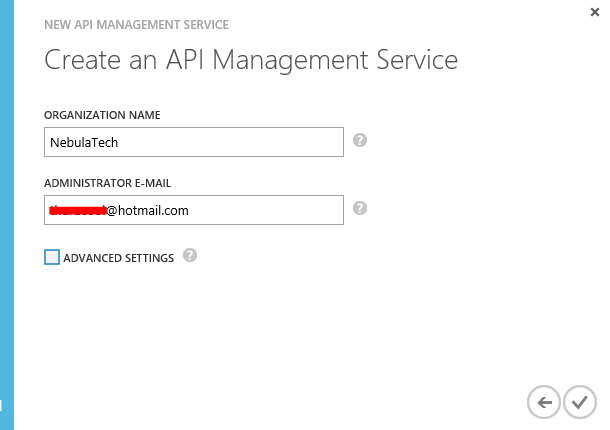610x430 pixels.
Task: Click the help icon beside Administrator E-mail
Action: [x=361, y=209]
